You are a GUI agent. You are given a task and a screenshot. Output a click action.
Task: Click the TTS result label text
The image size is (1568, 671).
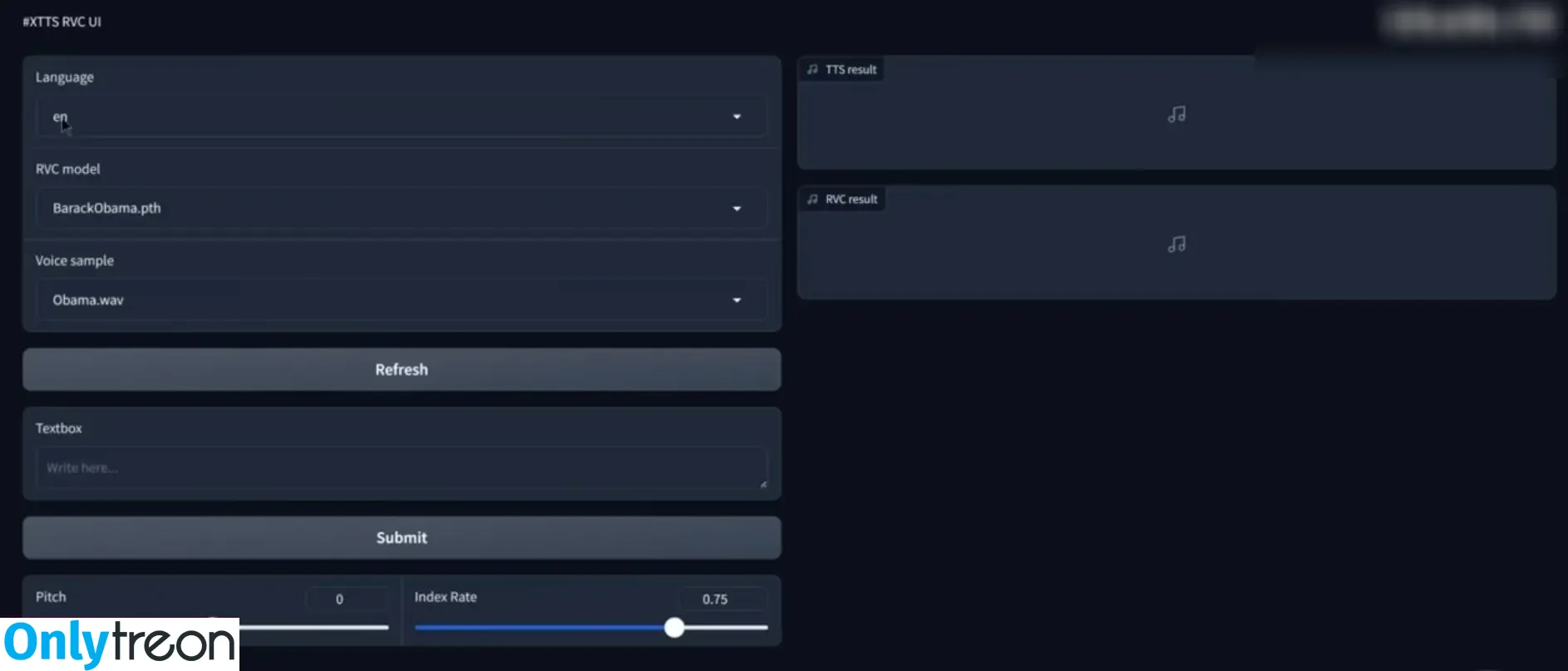(851, 70)
